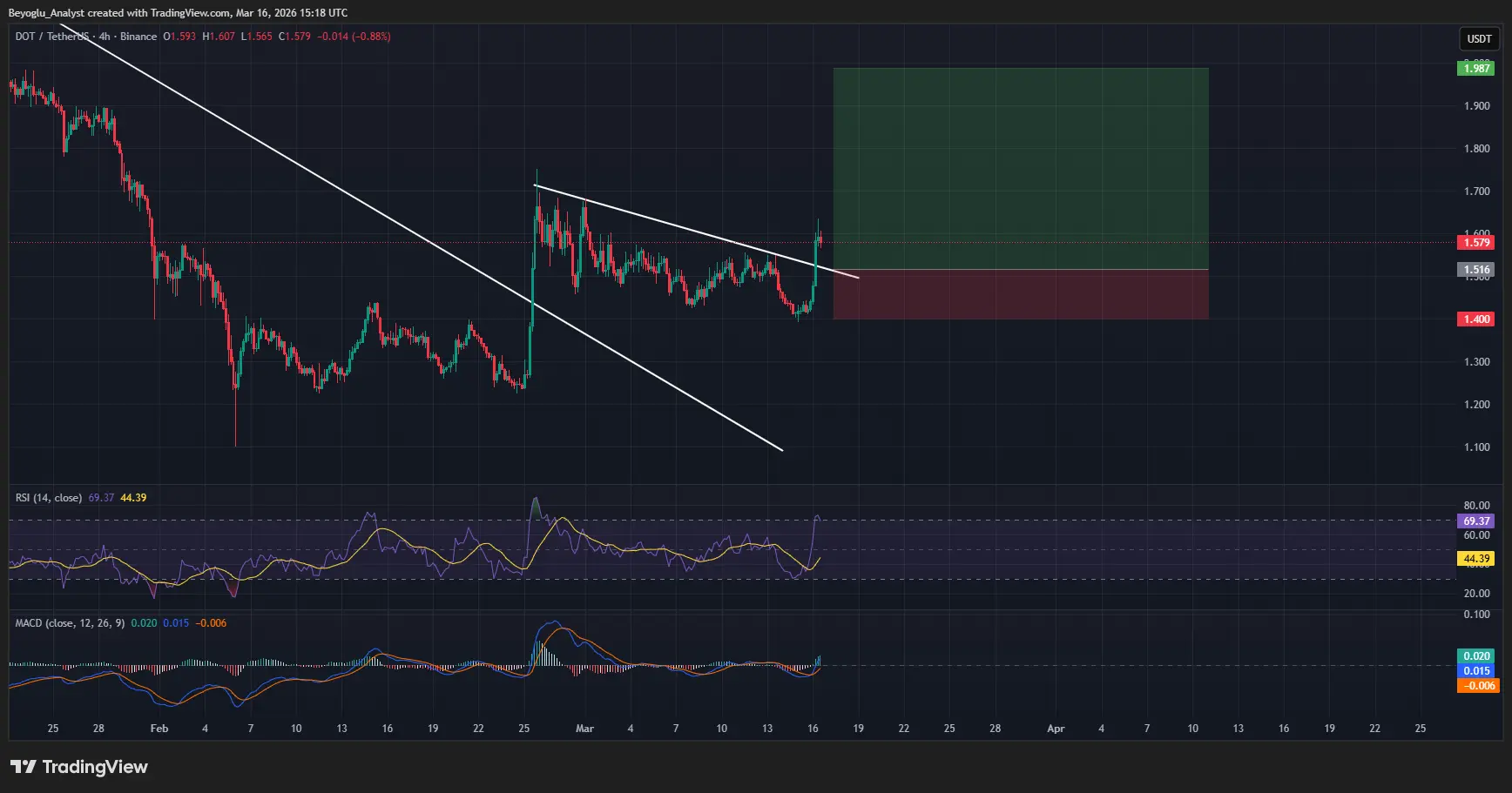
Task: Click the change value −0.014 (−0.88%)
Action: [x=354, y=37]
